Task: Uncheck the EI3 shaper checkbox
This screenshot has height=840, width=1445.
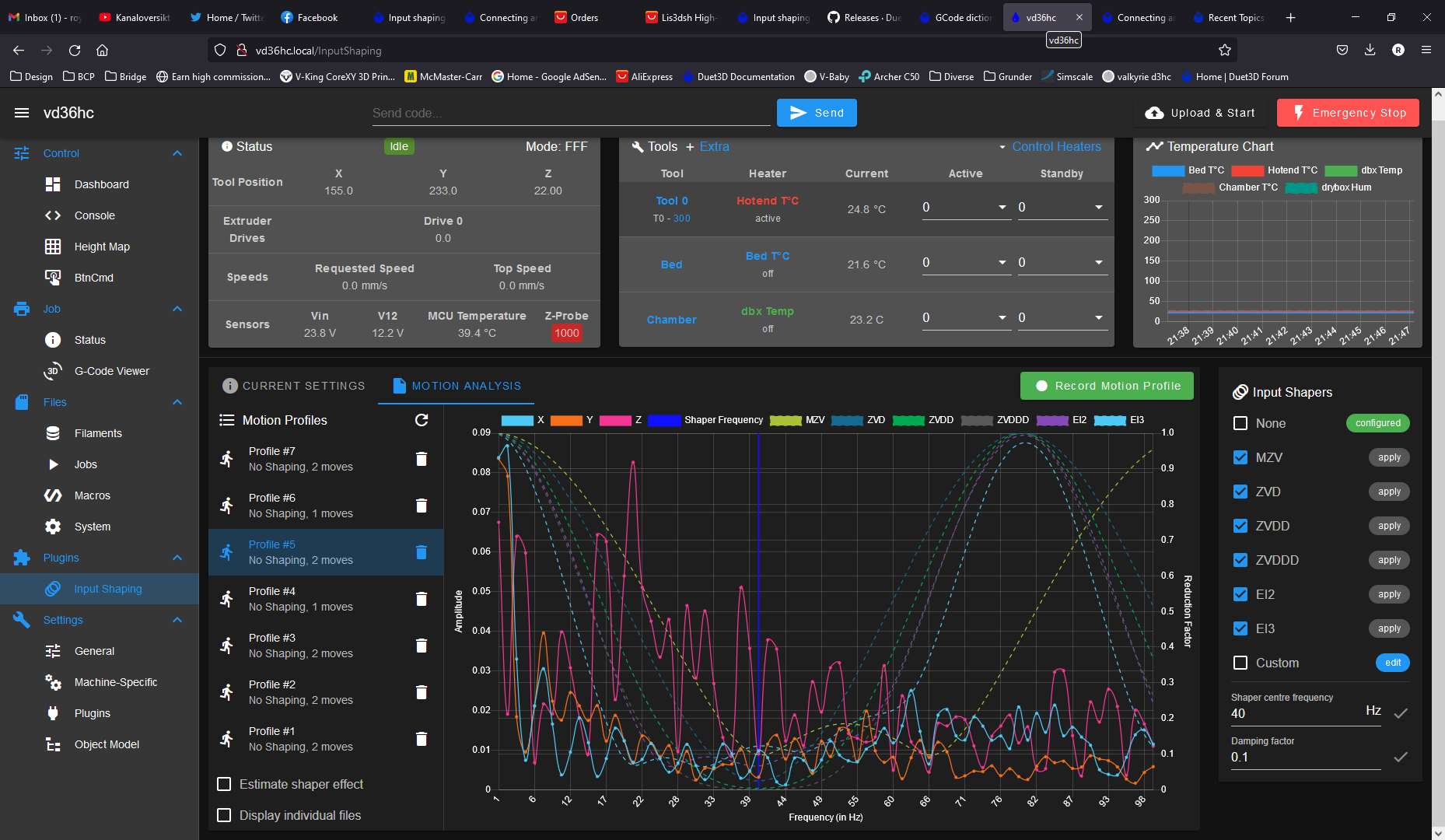Action: pos(1240,628)
